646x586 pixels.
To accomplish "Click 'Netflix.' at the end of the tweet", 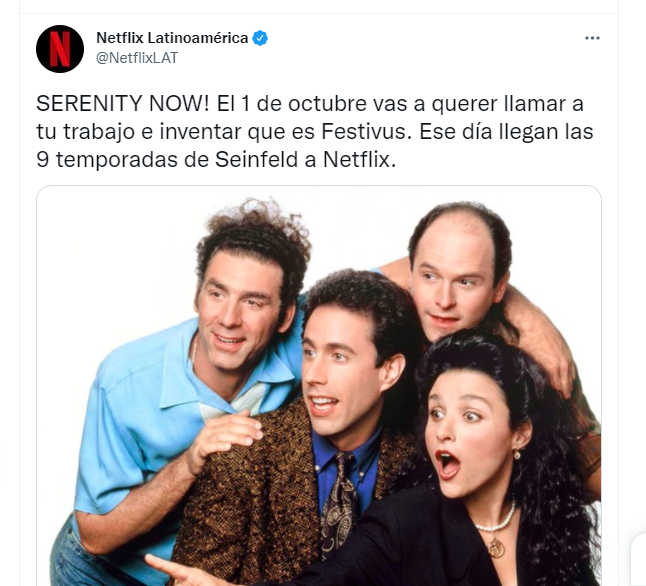I will (359, 159).
